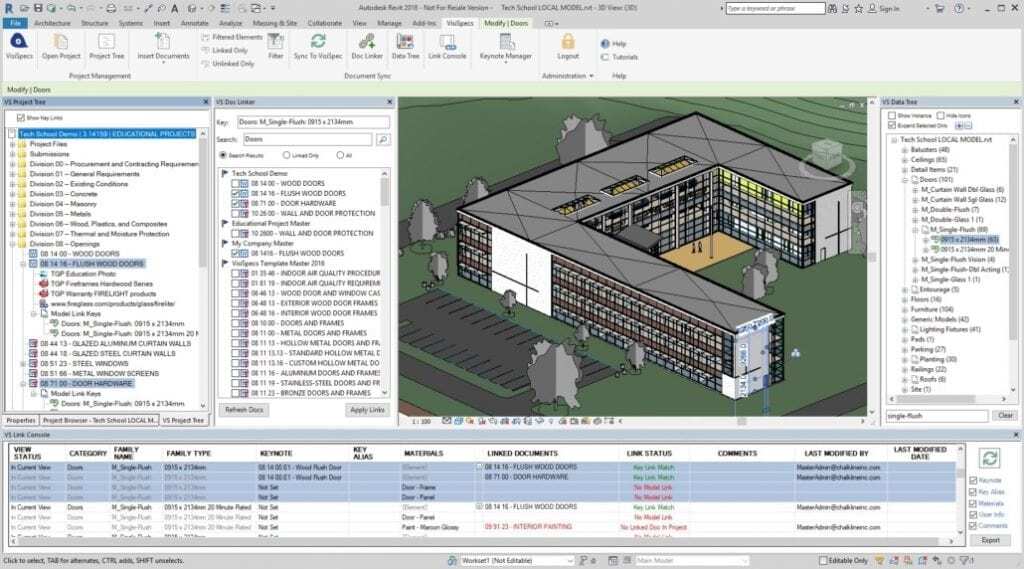Click the Logout padlock icon

pos(568,42)
